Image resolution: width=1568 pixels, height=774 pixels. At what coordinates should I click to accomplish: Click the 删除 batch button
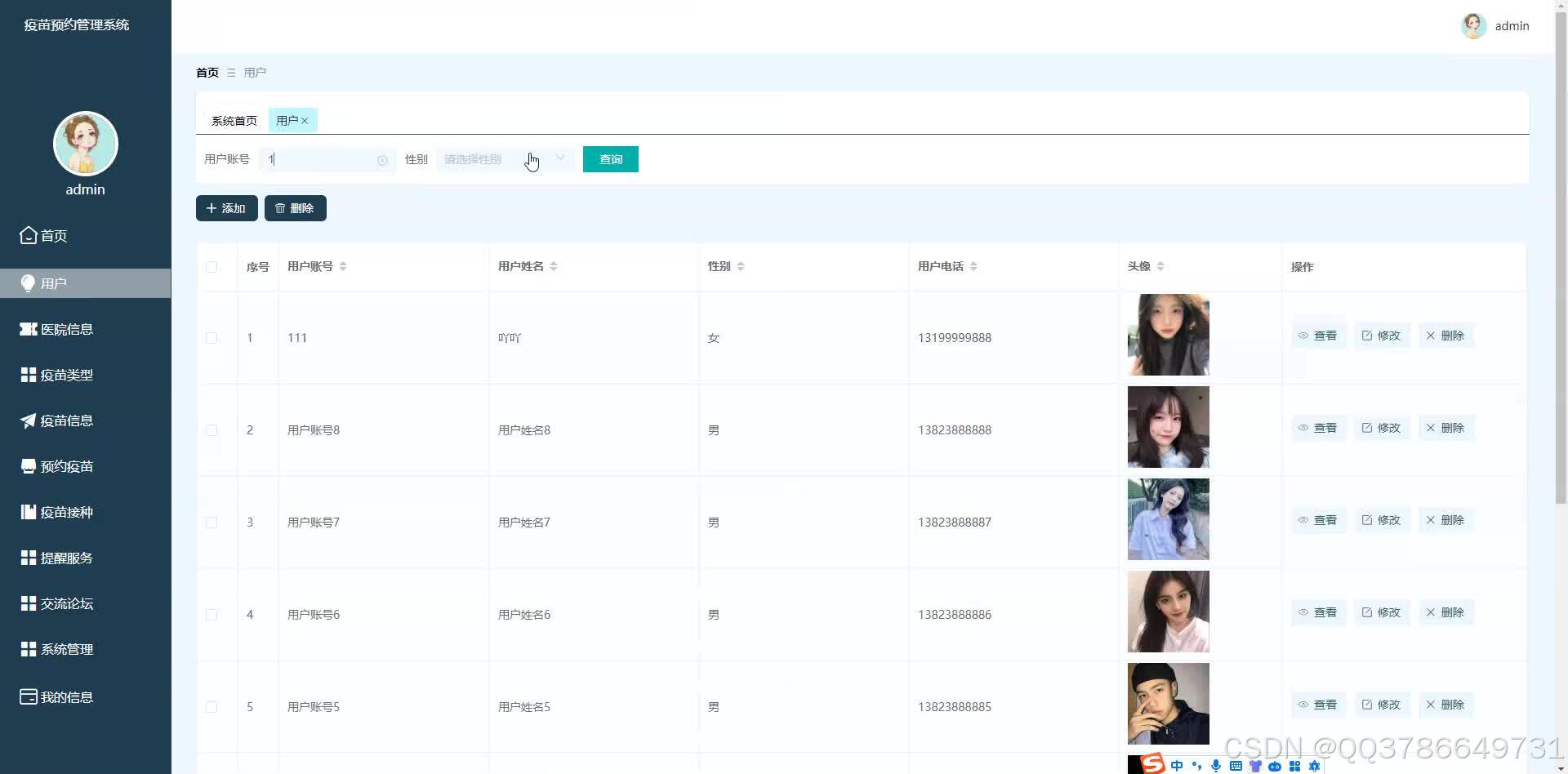tap(295, 208)
